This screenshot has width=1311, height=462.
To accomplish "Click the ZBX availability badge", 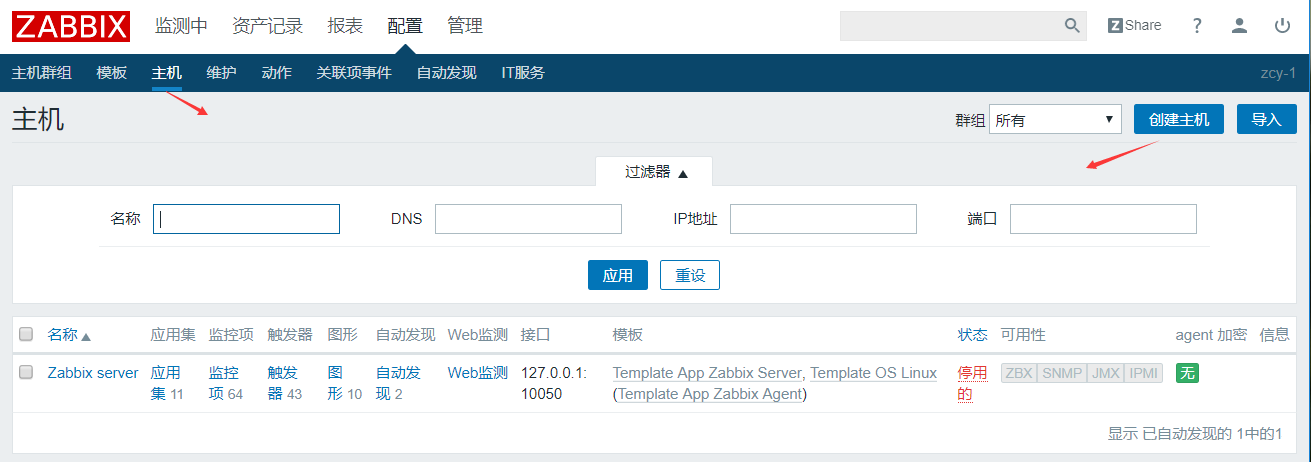I will tap(1019, 373).
